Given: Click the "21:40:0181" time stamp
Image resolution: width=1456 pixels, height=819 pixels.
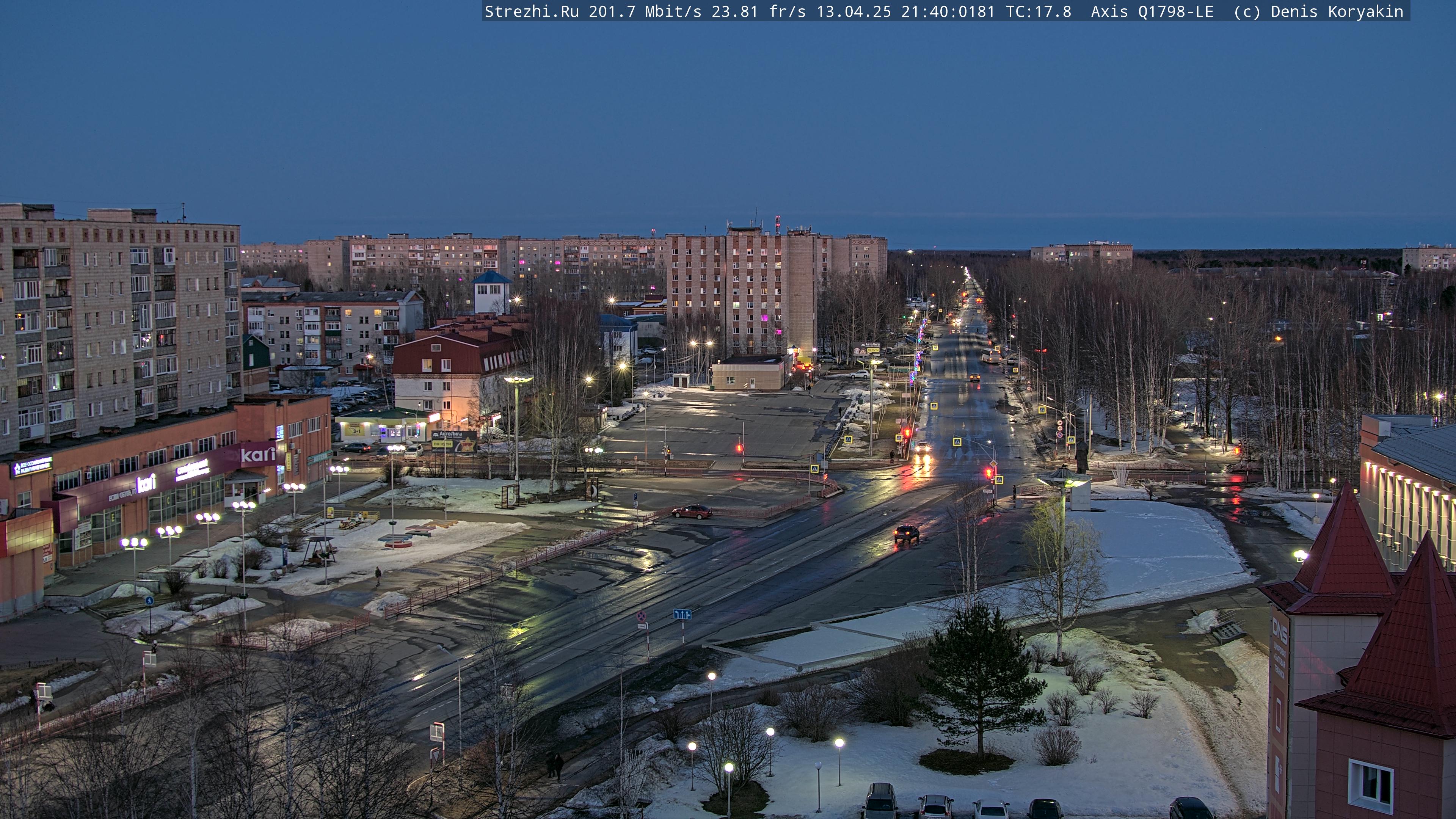Looking at the screenshot, I should [948, 12].
